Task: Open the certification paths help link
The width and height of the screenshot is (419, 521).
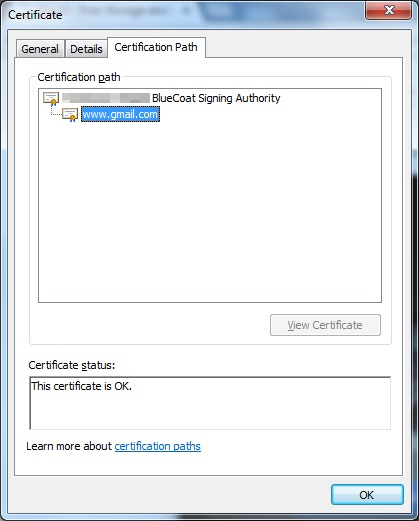Action: tap(158, 446)
